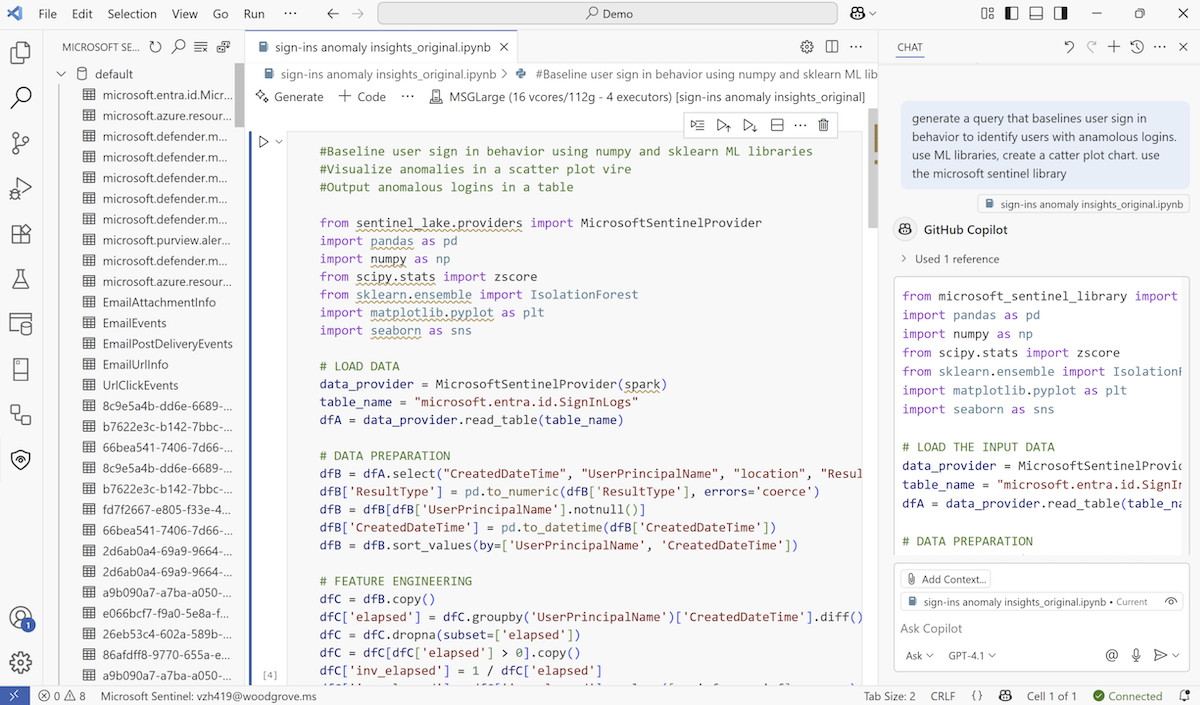
Task: Open the Edit menu
Action: 82,14
